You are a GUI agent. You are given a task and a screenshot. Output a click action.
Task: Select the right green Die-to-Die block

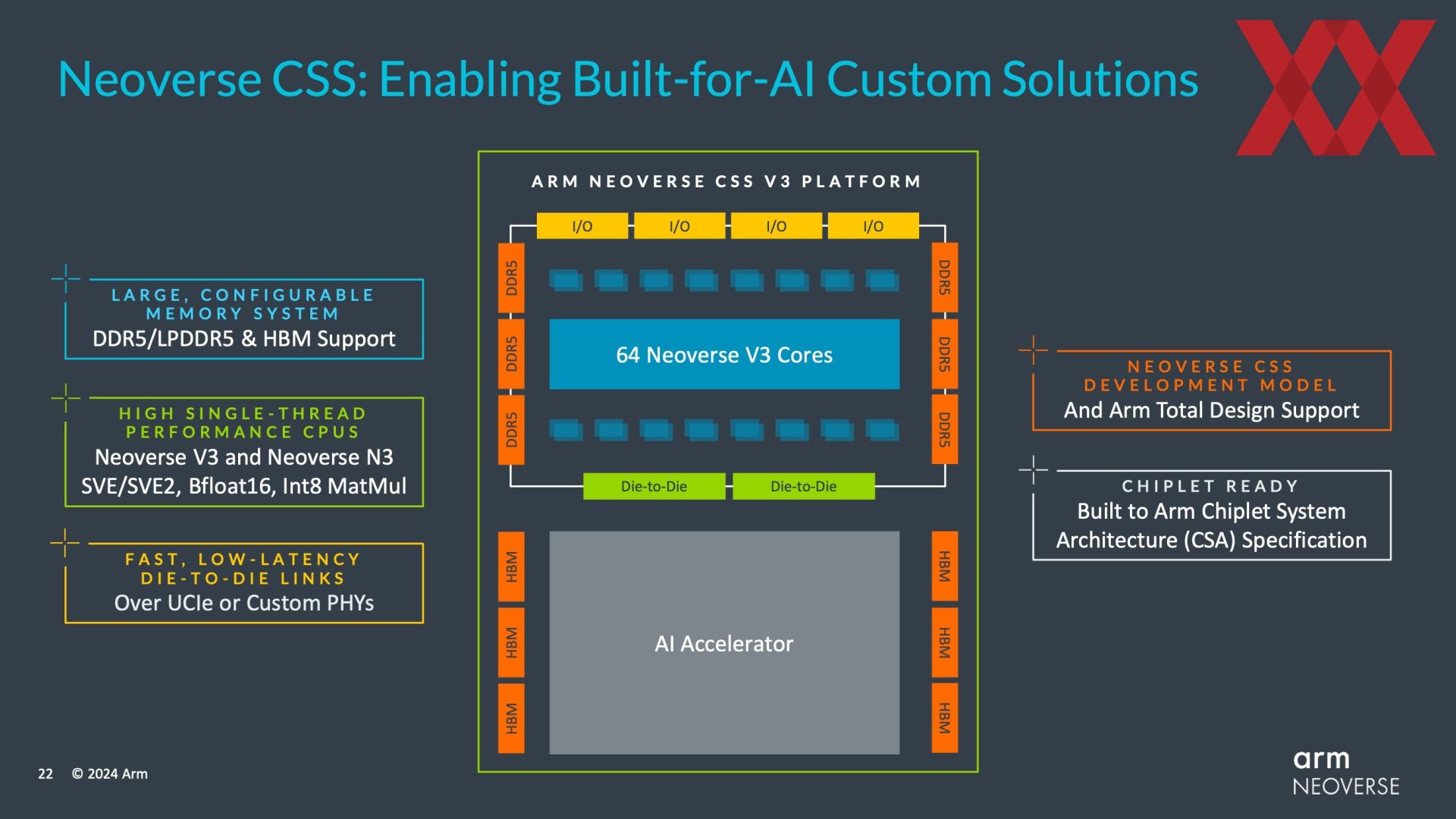point(804,486)
